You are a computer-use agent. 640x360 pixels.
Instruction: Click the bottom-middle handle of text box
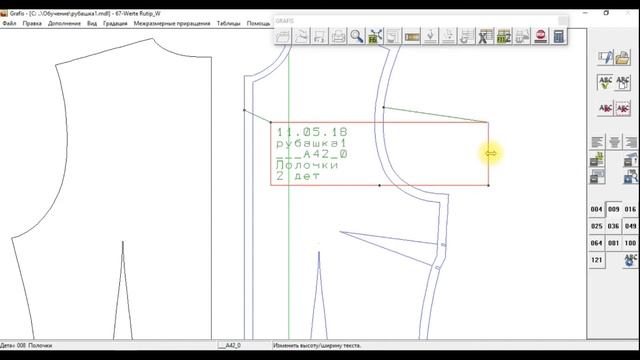click(380, 185)
